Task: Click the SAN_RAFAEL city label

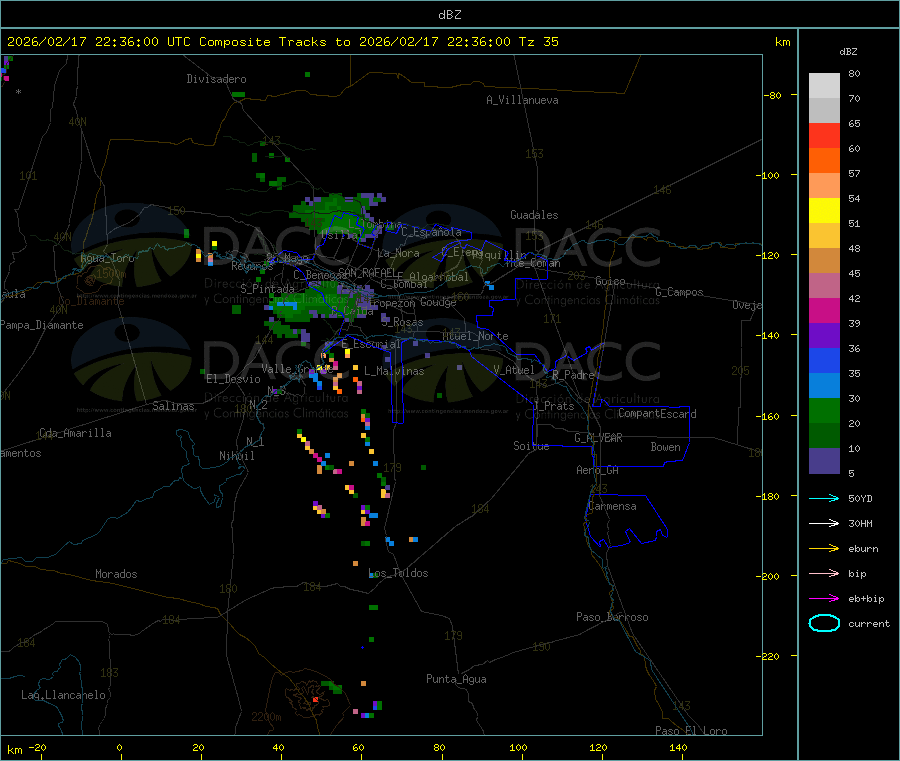Action: pyautogui.click(x=367, y=272)
